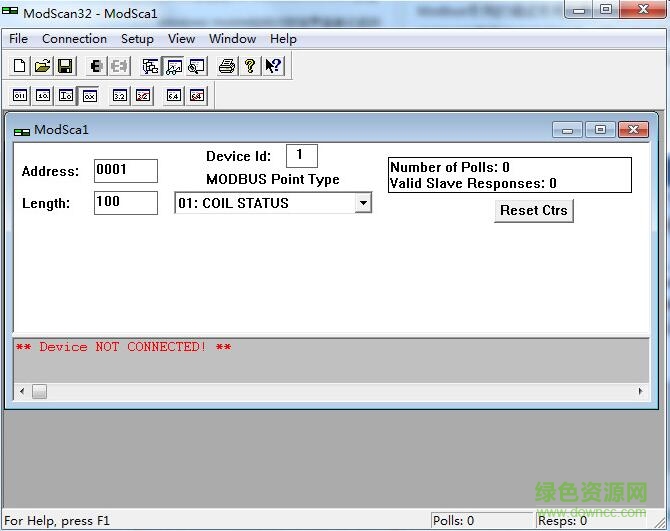Toggle the hexadecimal (0x) display format
The width and height of the screenshot is (670, 531).
89,96
